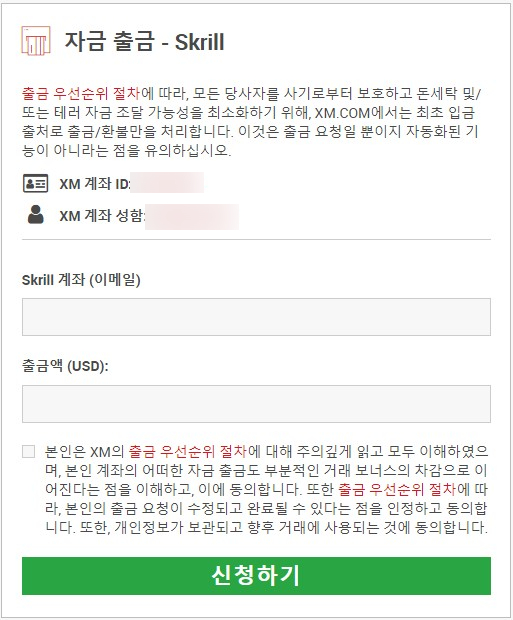Open 출금 우선순위 절차 link after 동의합니다. 또한

pos(397,490)
